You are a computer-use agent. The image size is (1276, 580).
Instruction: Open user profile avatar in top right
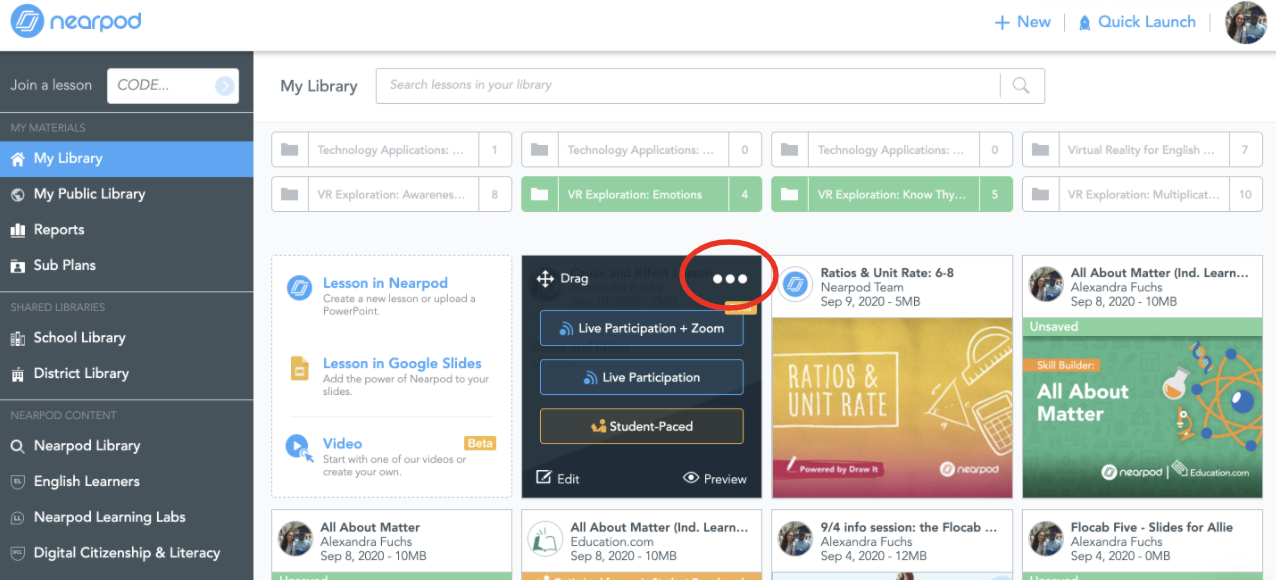pos(1245,23)
